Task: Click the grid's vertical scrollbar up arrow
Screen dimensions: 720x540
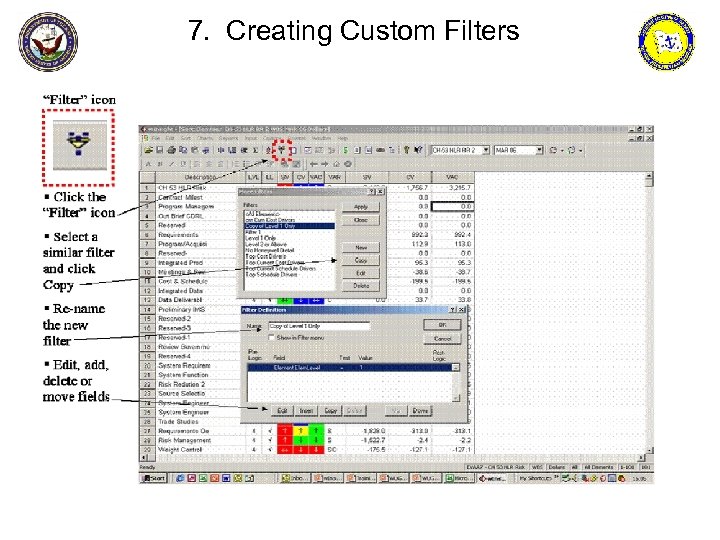Action: tap(649, 176)
